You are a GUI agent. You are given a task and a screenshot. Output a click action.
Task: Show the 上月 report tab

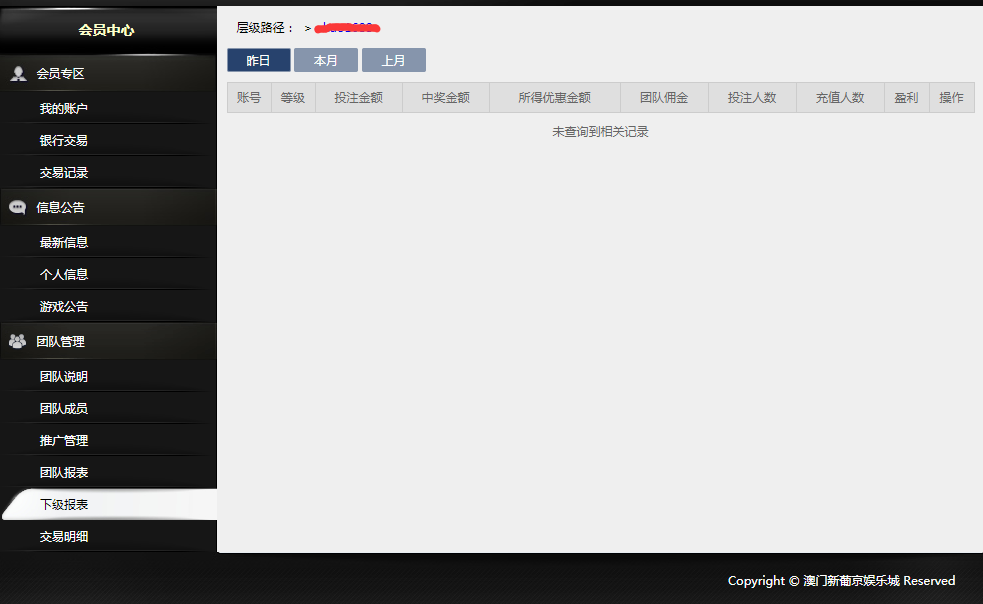[x=393, y=60]
